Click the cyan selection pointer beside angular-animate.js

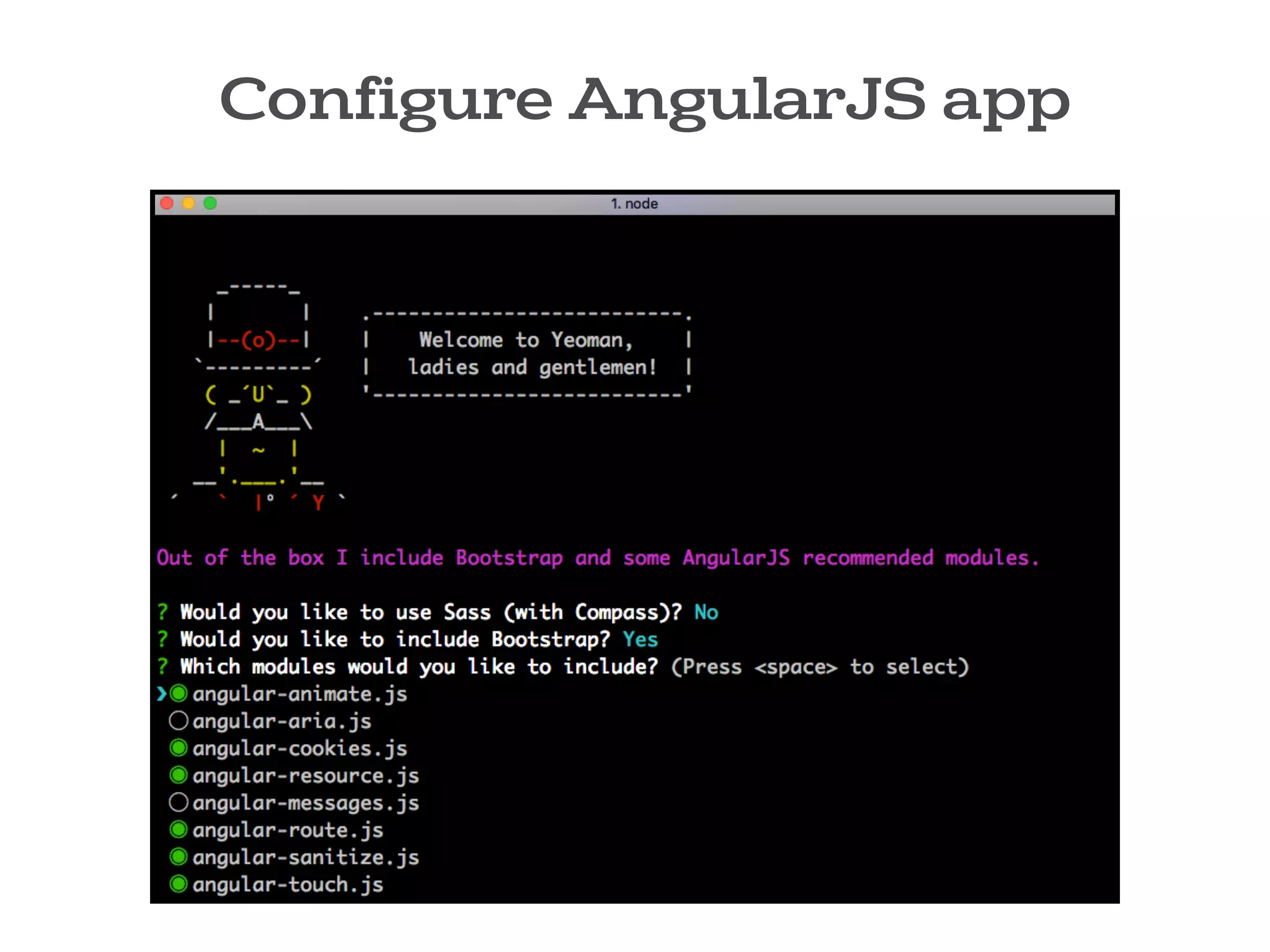(x=161, y=694)
